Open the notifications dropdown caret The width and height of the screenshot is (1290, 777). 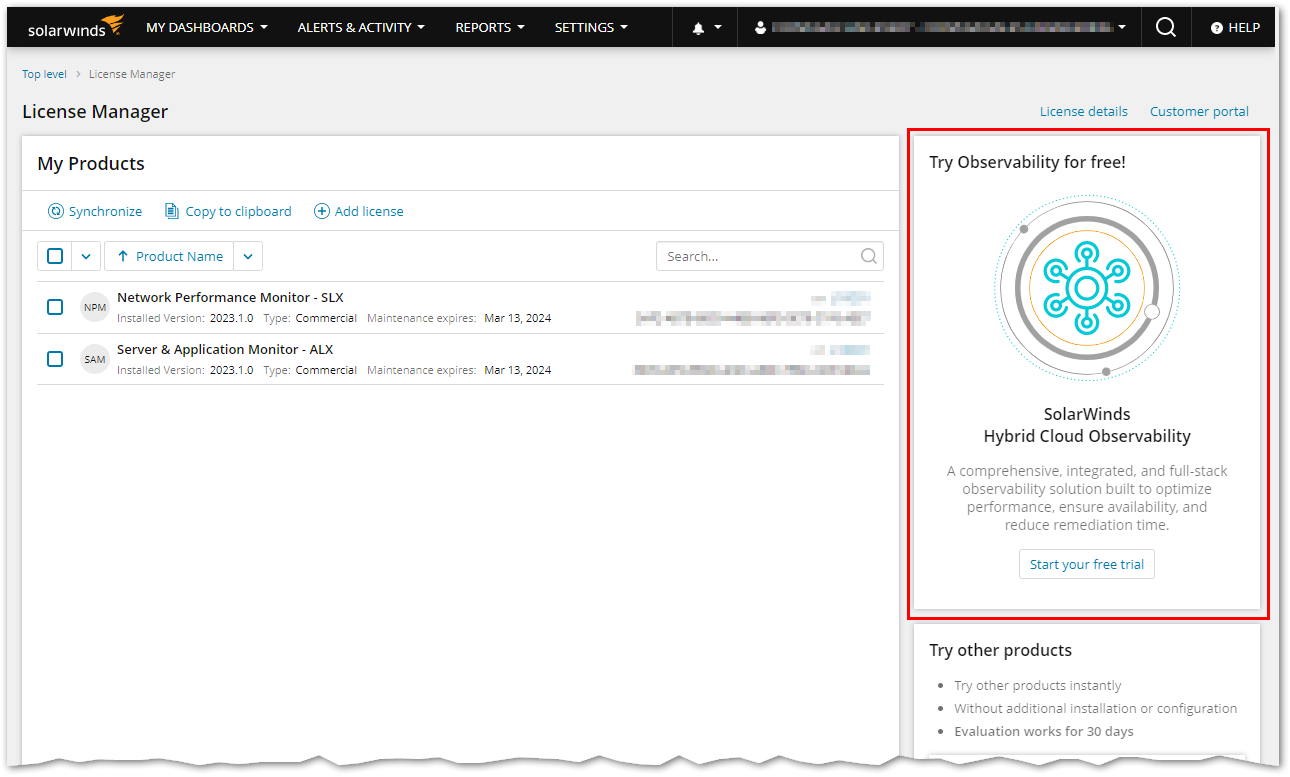click(x=718, y=28)
